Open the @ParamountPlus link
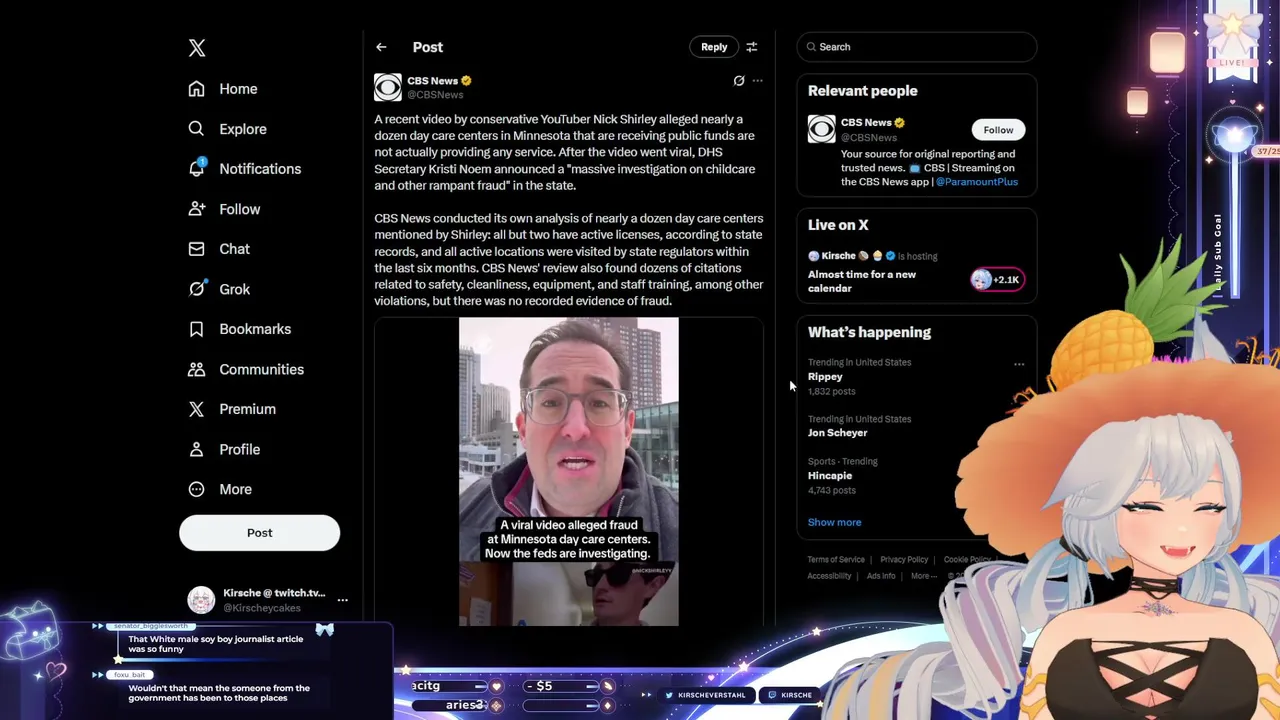The image size is (1280, 720). pos(976,182)
